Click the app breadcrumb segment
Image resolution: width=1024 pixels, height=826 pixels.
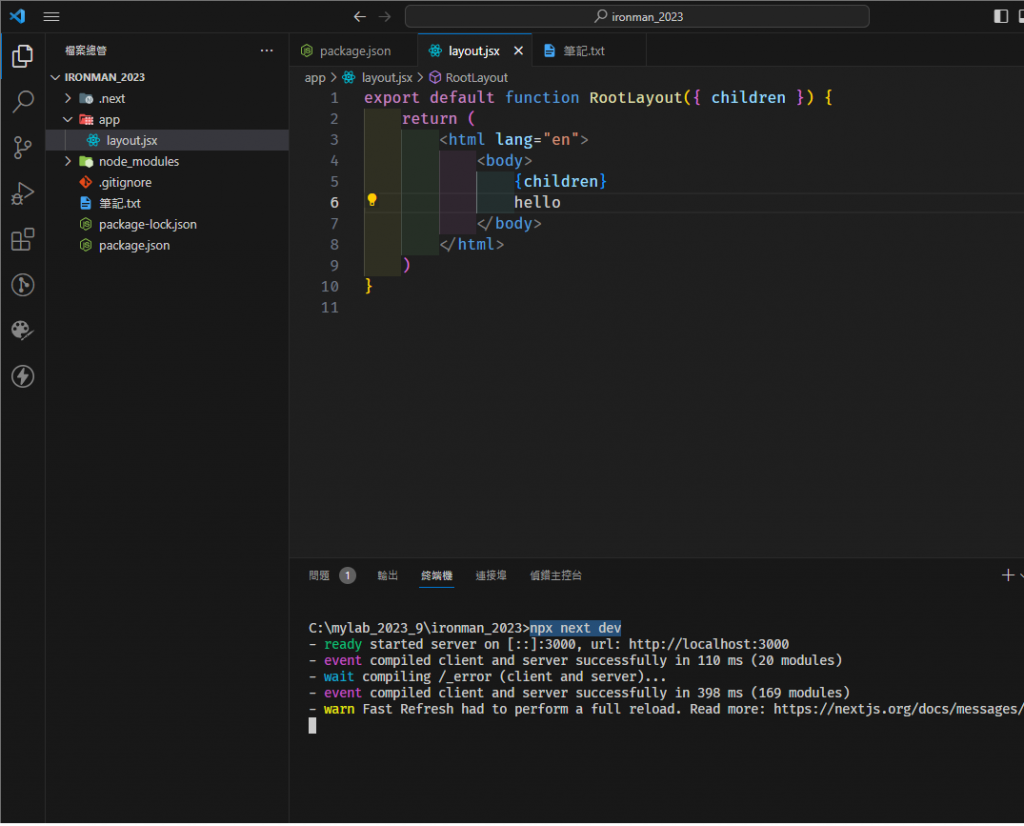point(315,78)
